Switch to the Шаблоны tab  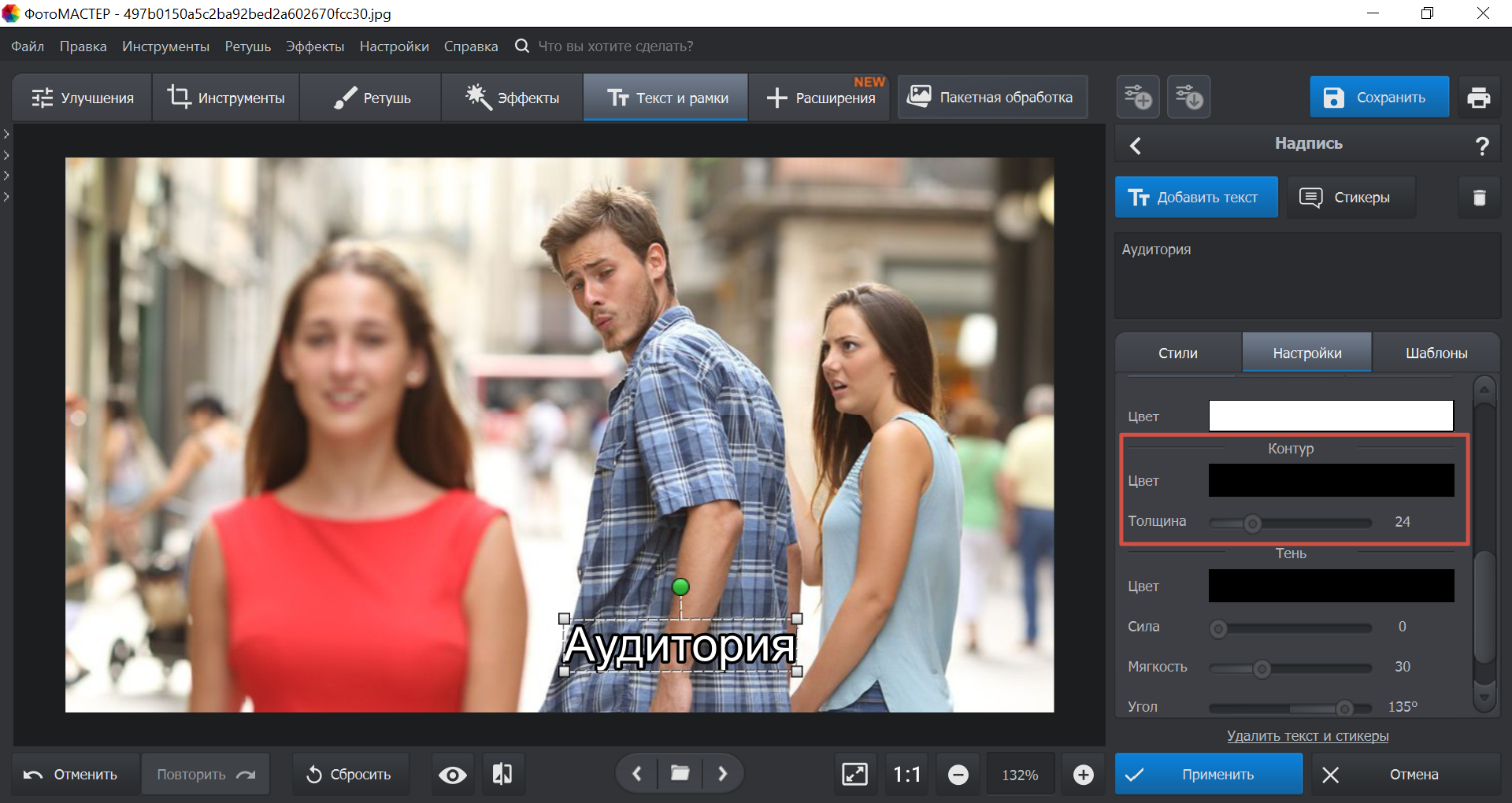coord(1436,353)
